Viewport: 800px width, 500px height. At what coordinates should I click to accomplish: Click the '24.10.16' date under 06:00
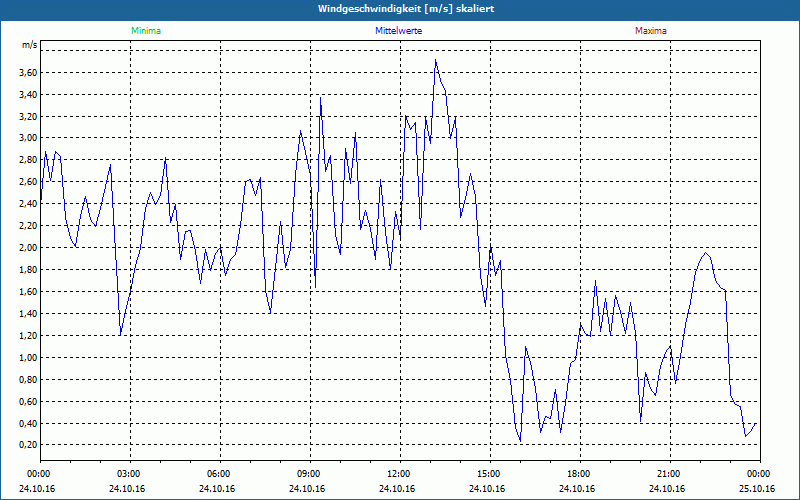[217, 488]
